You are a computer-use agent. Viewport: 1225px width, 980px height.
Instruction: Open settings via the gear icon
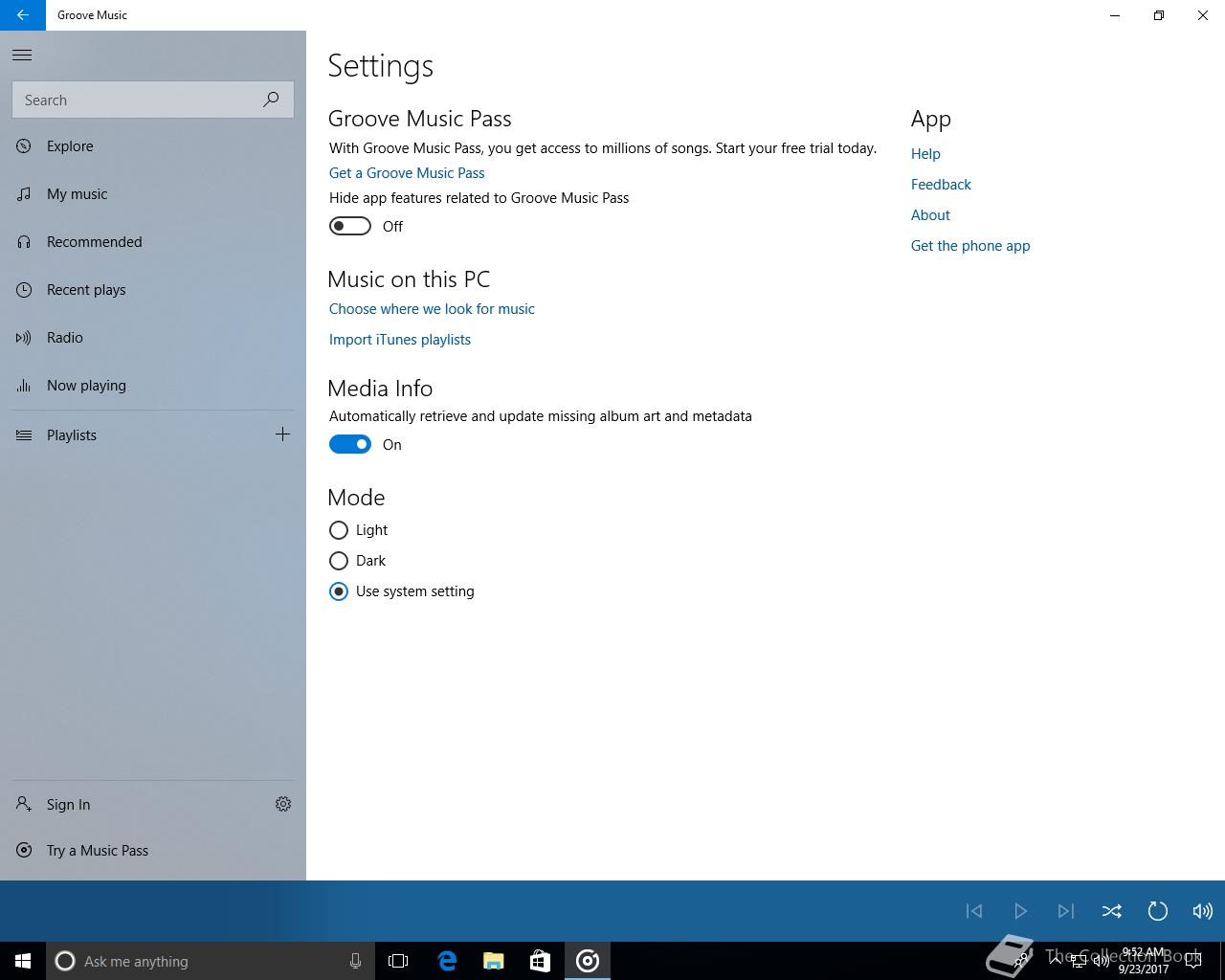click(283, 804)
